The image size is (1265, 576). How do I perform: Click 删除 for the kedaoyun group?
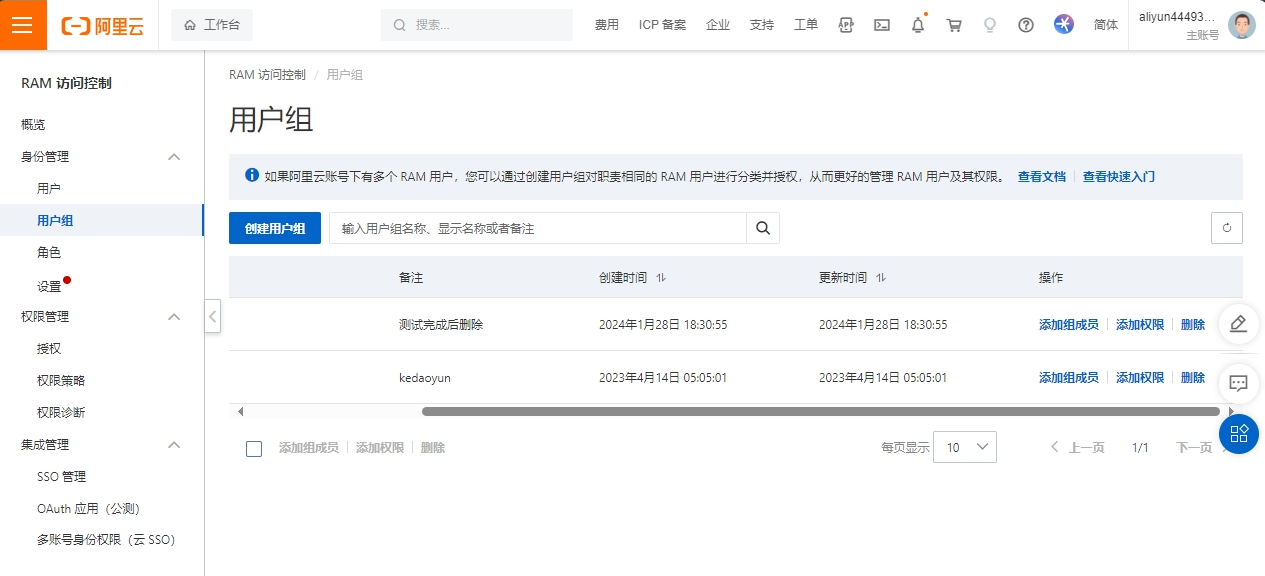point(1192,378)
